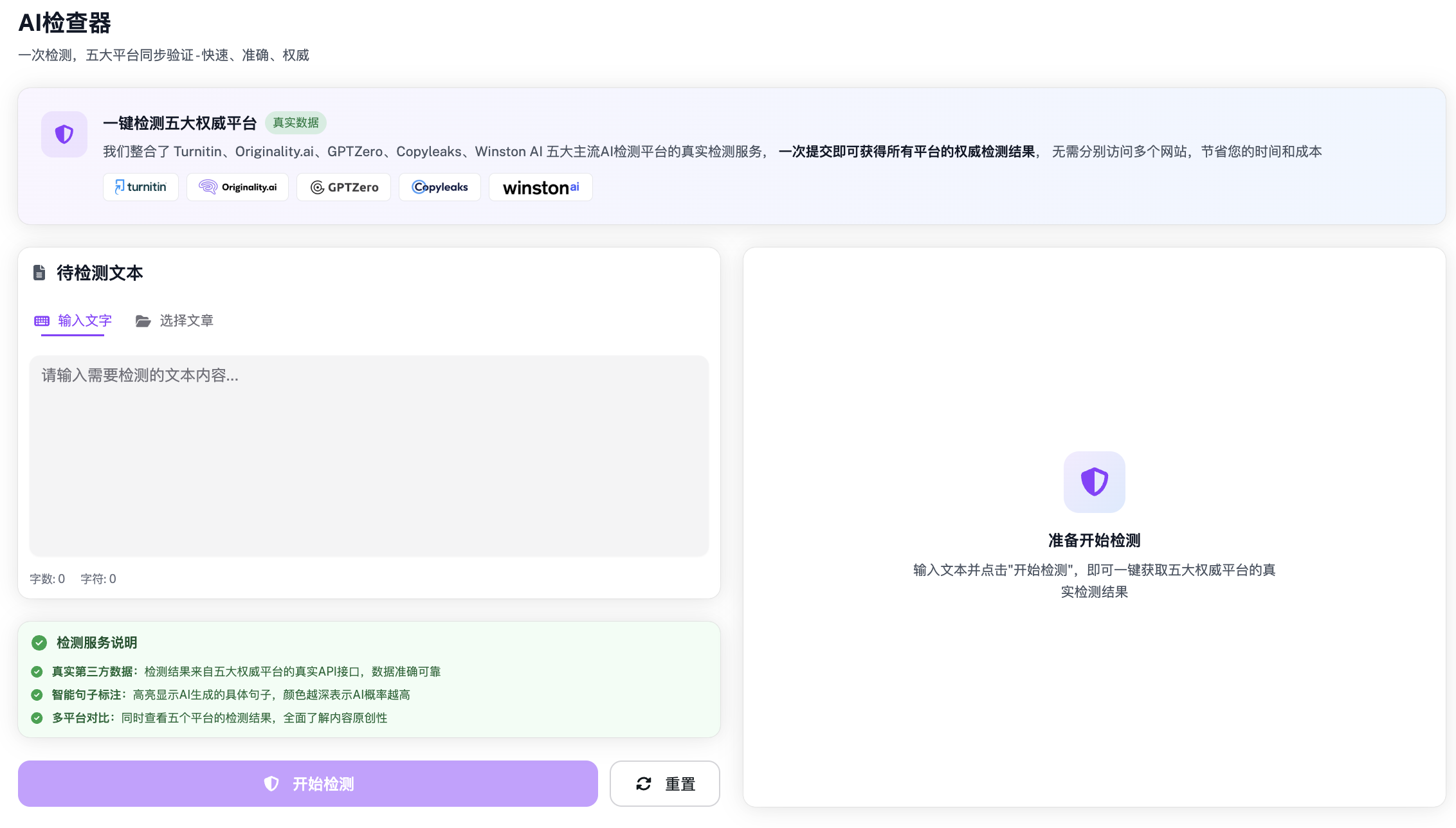The height and width of the screenshot is (828, 1456).
Task: Click the checkmark next to 真实第三方数据
Action: pos(37,671)
